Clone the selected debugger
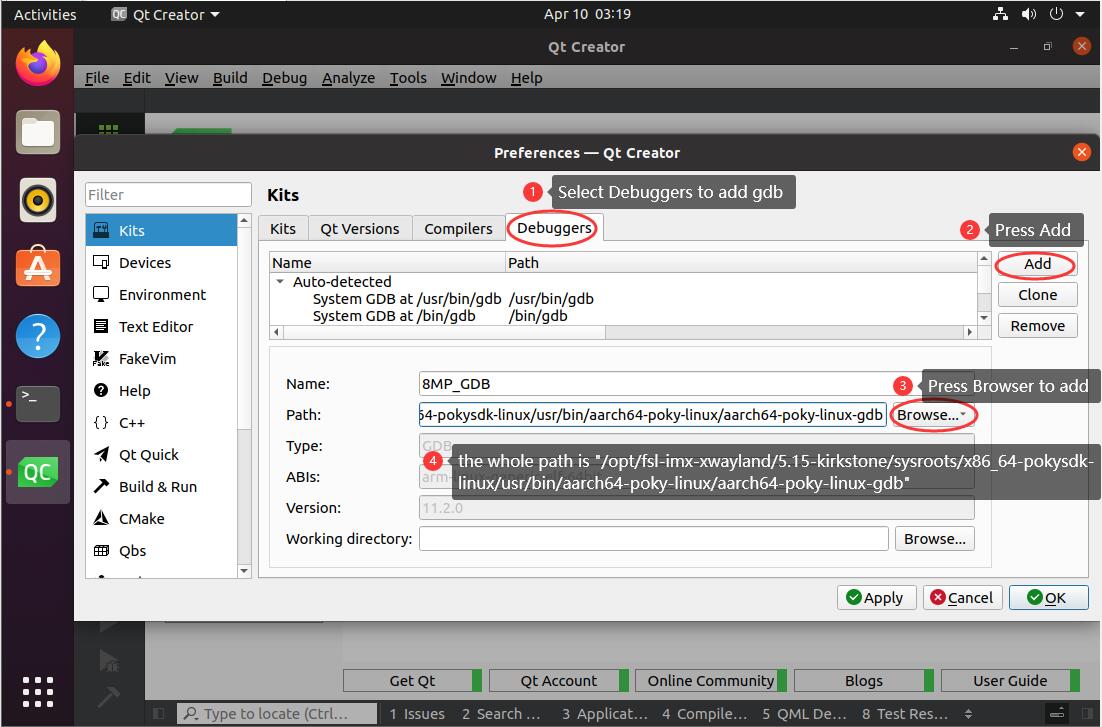This screenshot has width=1102, height=727. [1037, 295]
